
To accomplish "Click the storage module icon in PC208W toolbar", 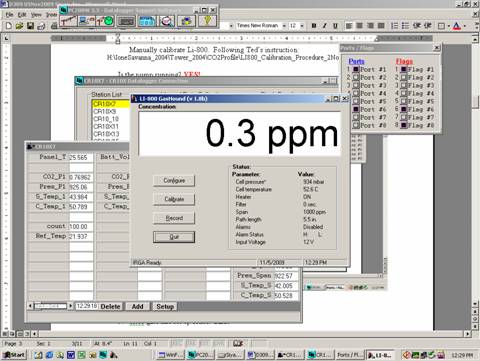I will (186, 21).
